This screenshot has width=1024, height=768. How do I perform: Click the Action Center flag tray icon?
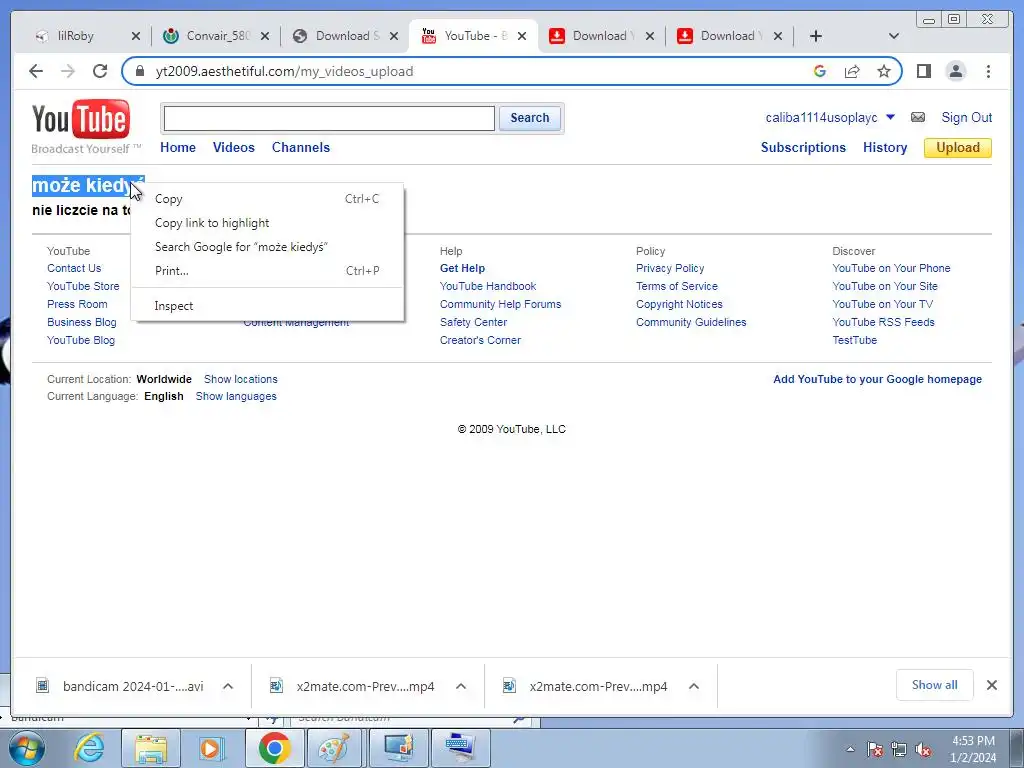click(x=874, y=750)
